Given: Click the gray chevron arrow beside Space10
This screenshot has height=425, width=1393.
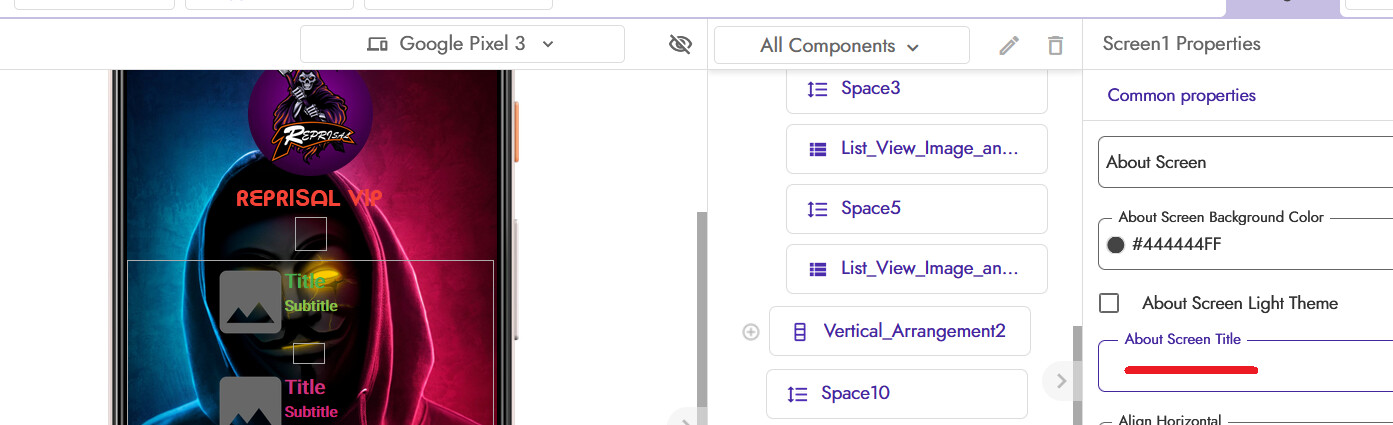Looking at the screenshot, I should click(x=1061, y=380).
